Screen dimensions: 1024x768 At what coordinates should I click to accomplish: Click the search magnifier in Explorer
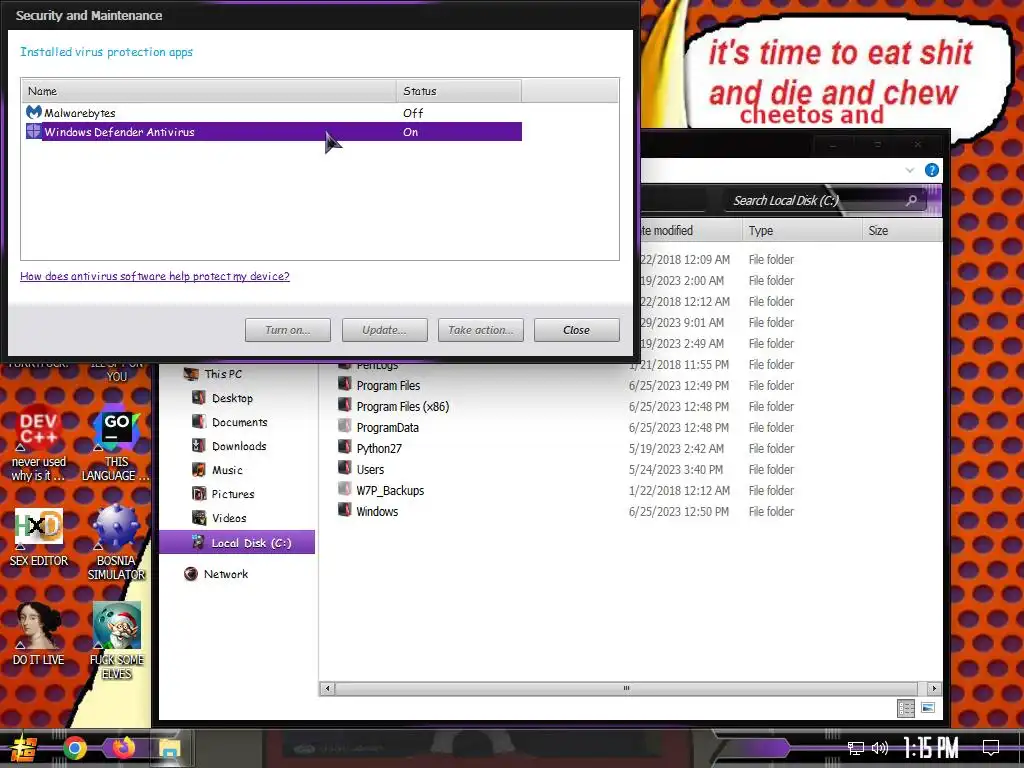click(x=911, y=200)
